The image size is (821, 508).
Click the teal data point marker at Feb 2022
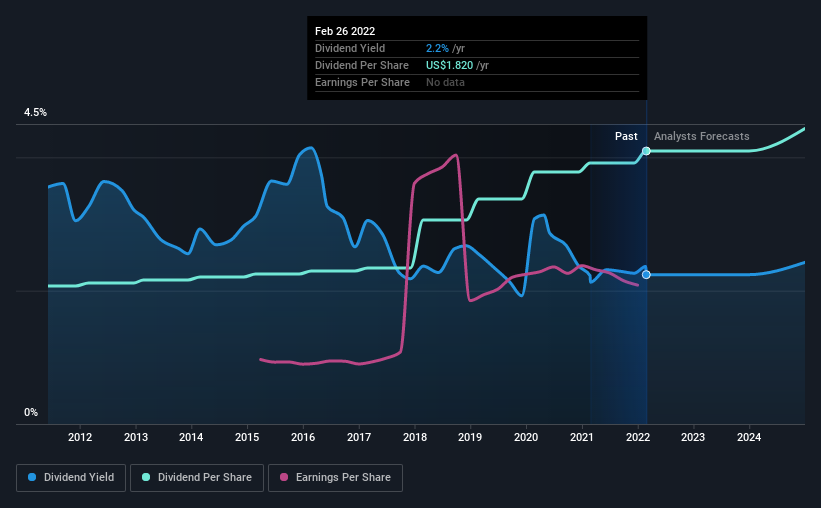646,151
